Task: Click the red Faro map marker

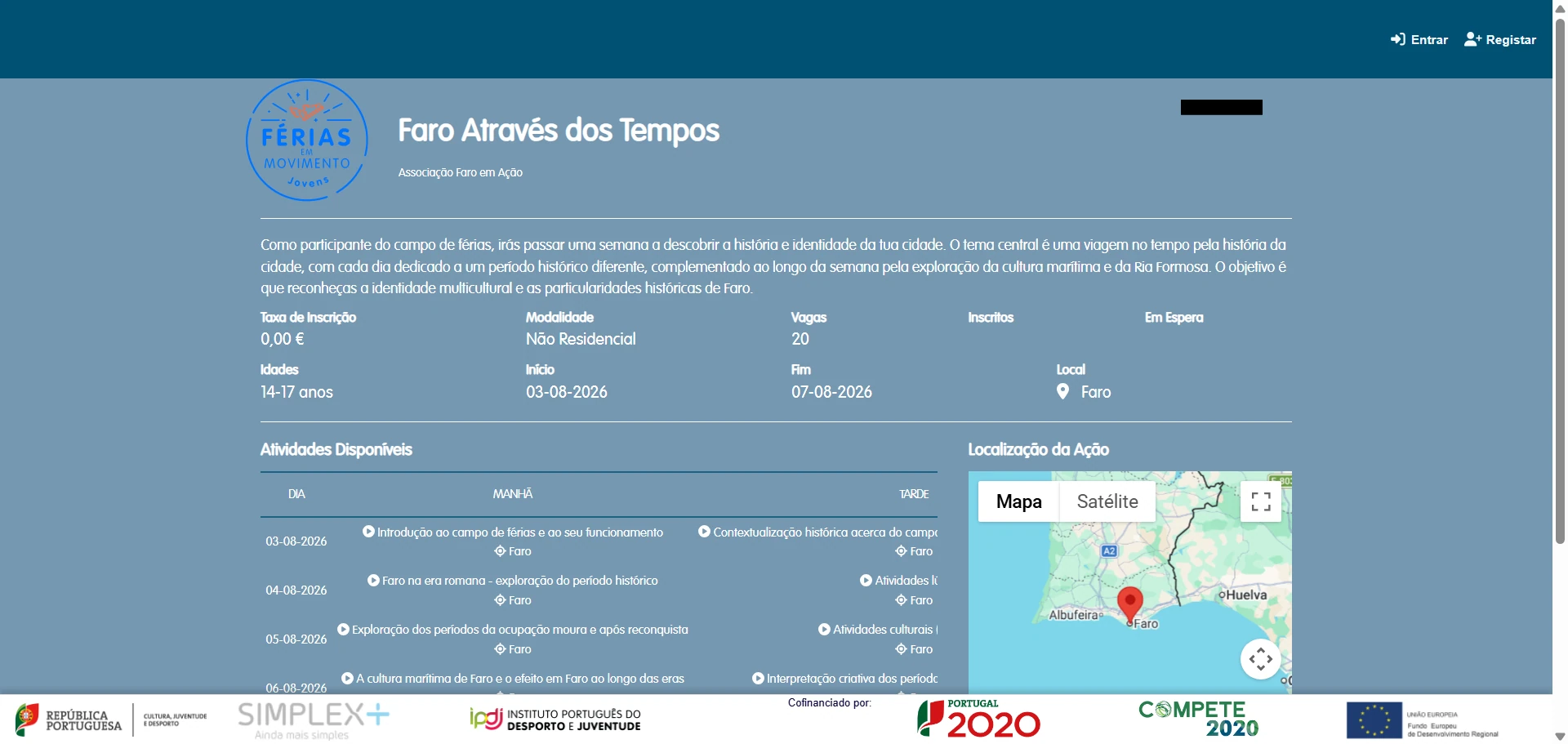Action: pos(1129,604)
